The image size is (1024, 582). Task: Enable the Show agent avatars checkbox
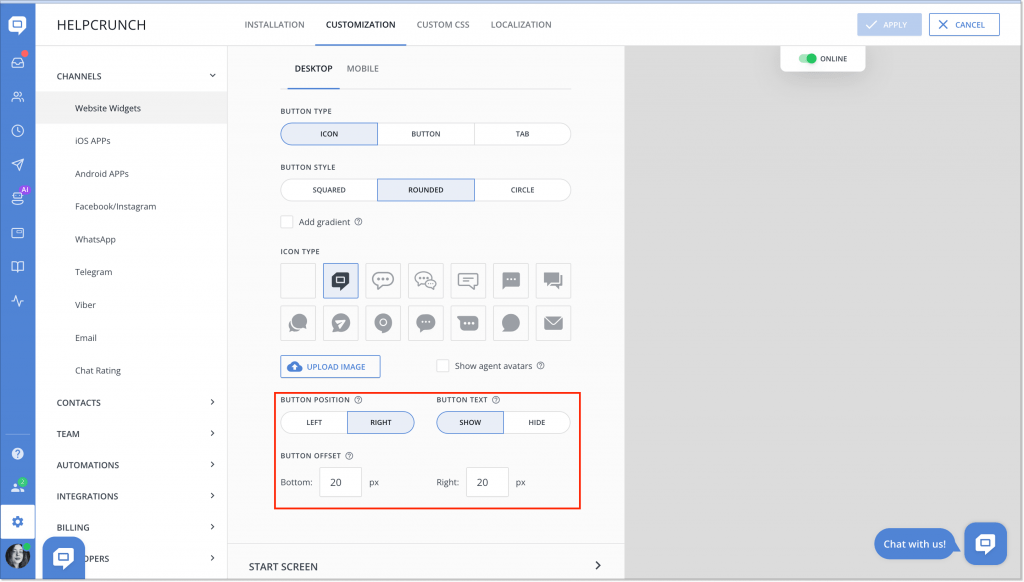(442, 366)
